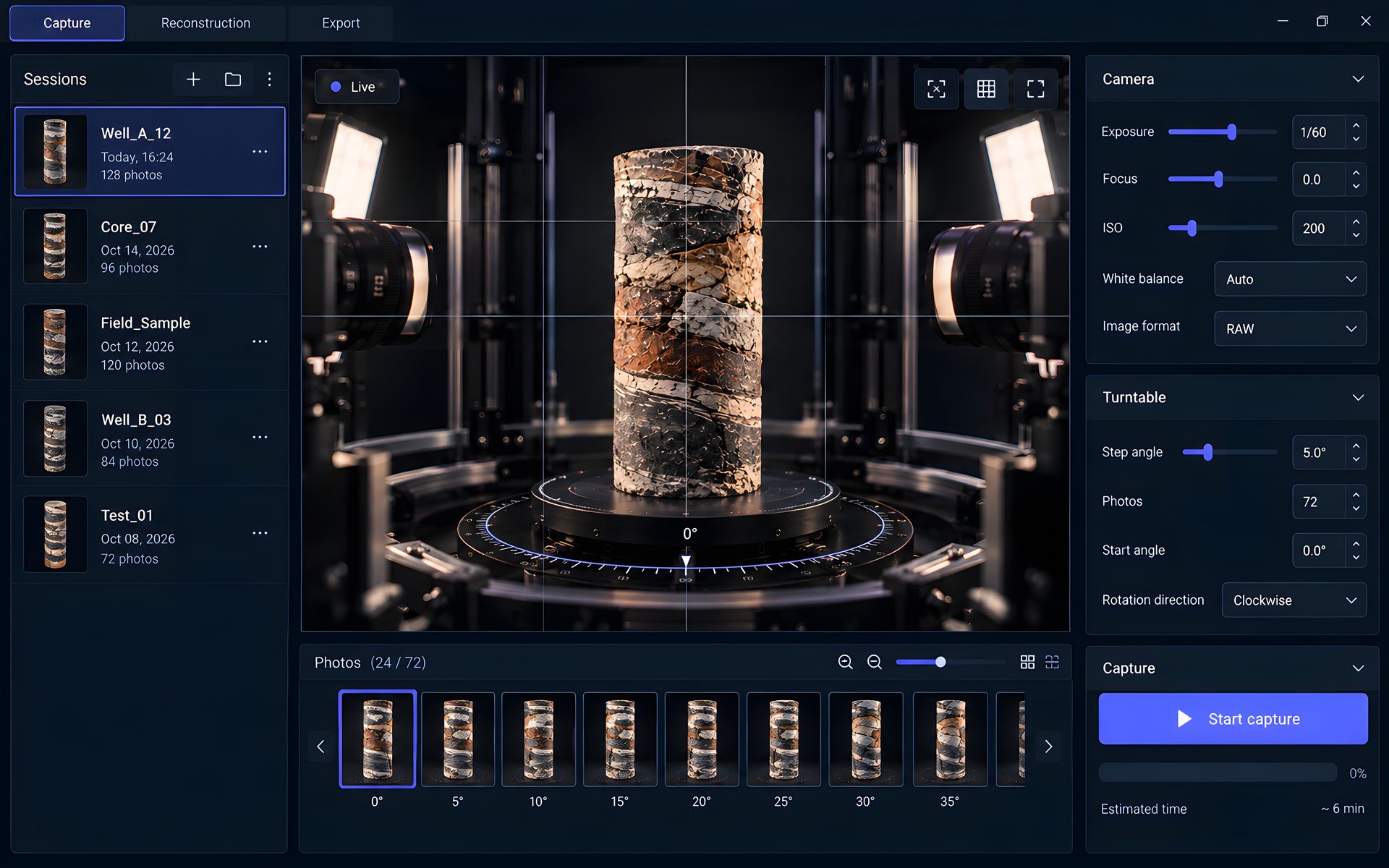1389x868 pixels.
Task: Add a new session with the plus icon
Action: [x=193, y=80]
